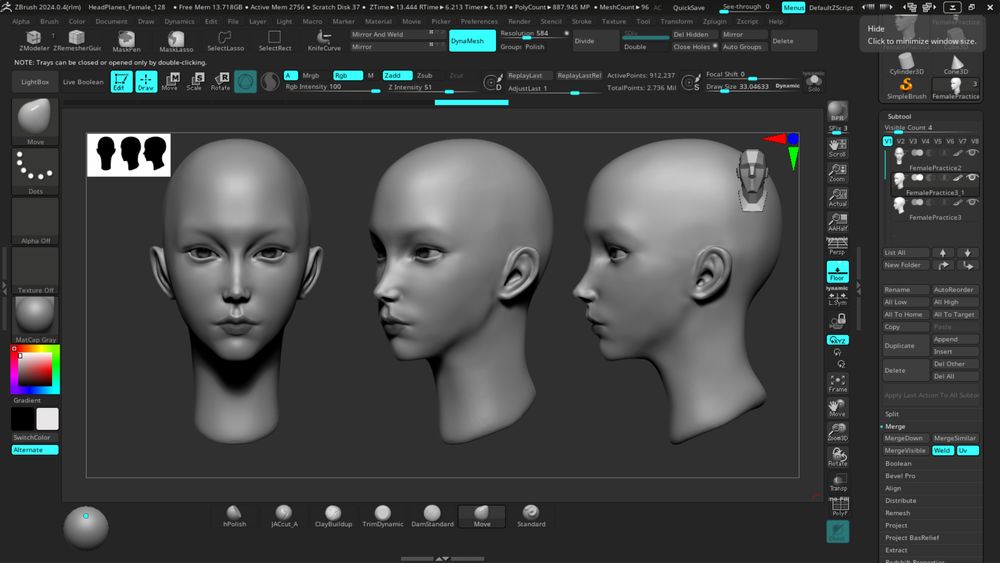Switch to Scale mode icon
The image size is (1000, 563).
point(195,82)
